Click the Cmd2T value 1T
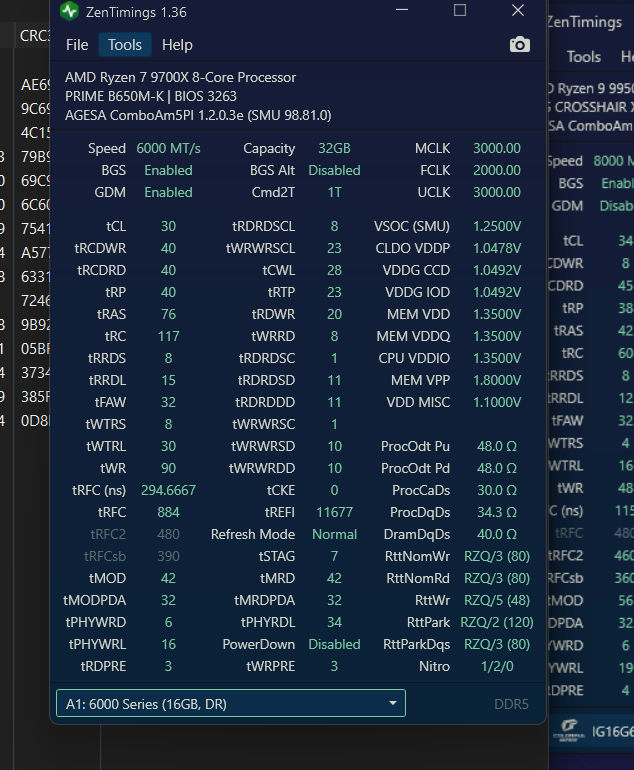This screenshot has height=770, width=634. coord(334,192)
